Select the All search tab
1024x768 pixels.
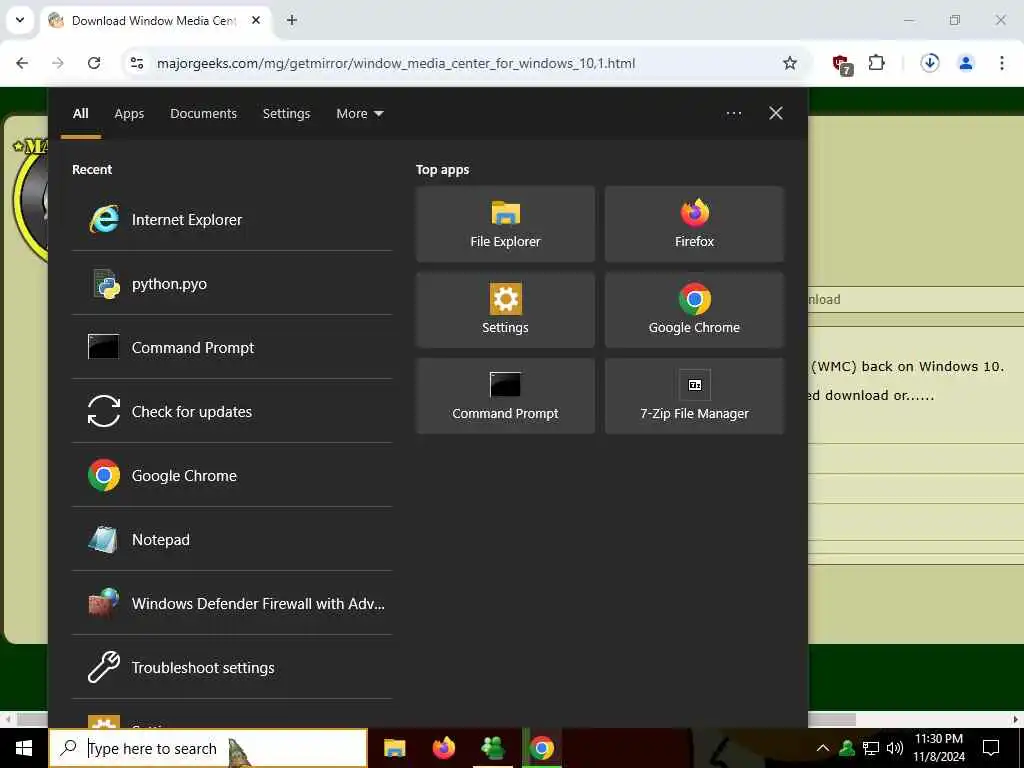point(80,114)
